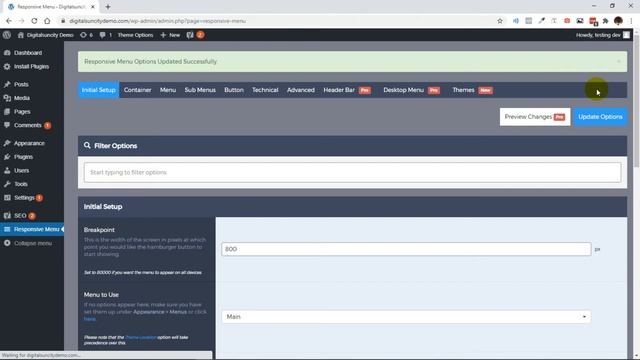Switch to the Button tab
Screen dimensions: 640x360
click(x=234, y=90)
